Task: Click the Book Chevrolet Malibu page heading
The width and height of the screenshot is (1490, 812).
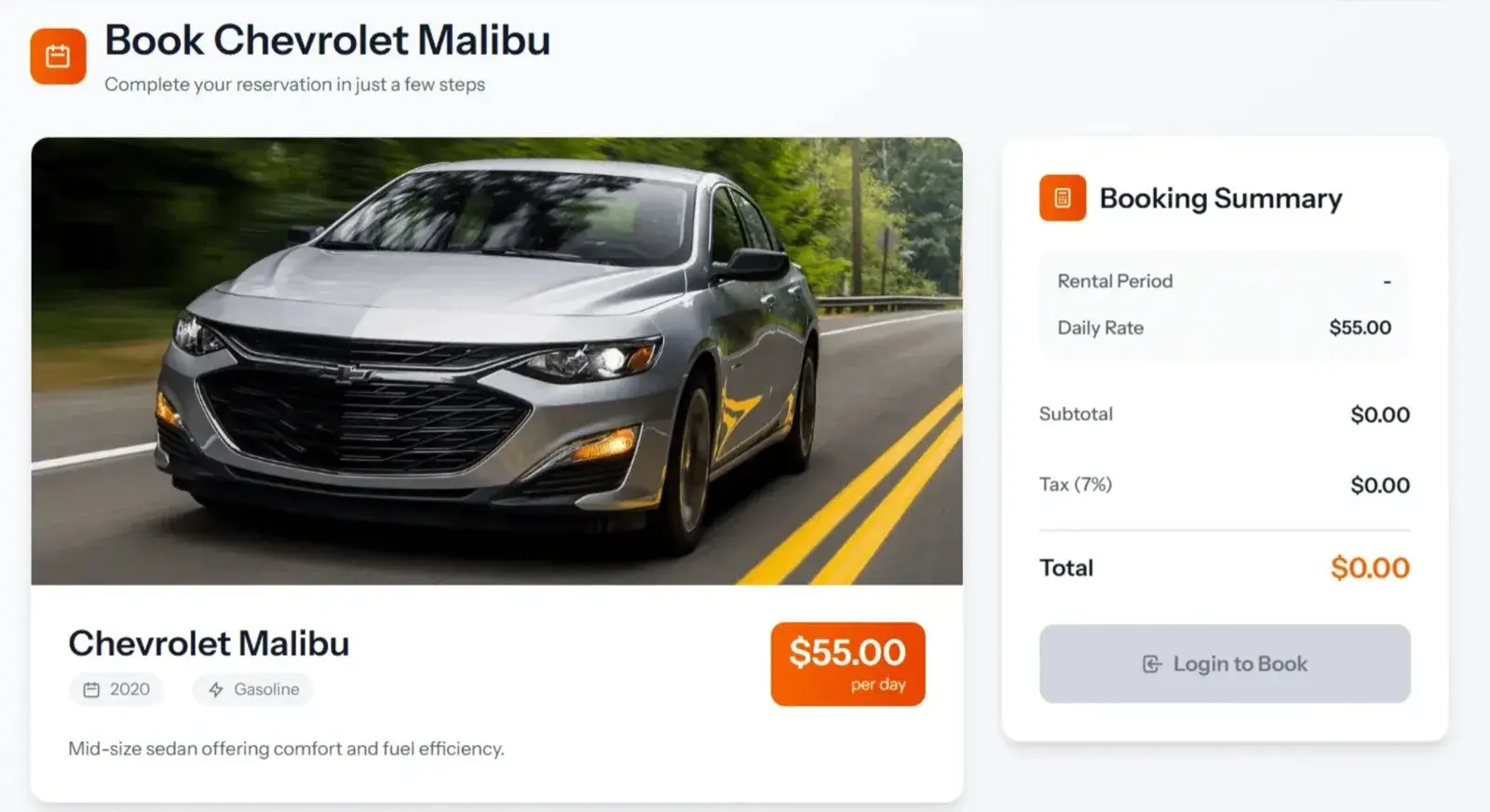Action: (x=326, y=41)
